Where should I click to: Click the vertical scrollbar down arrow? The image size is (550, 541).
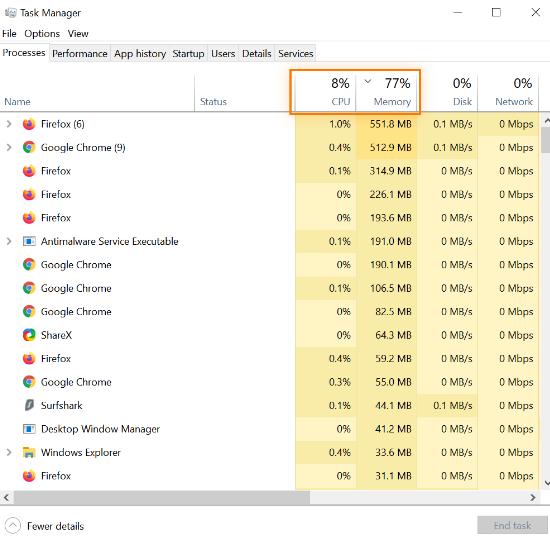[x=546, y=483]
